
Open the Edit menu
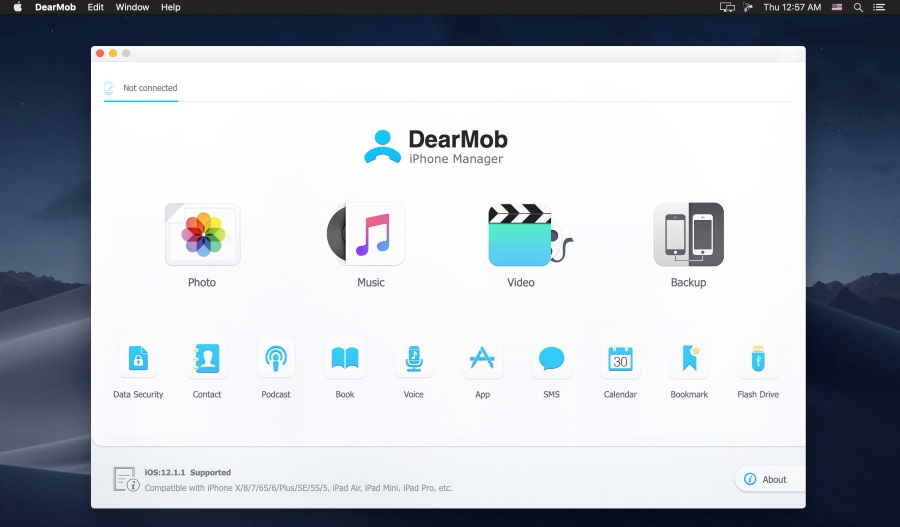[95, 7]
